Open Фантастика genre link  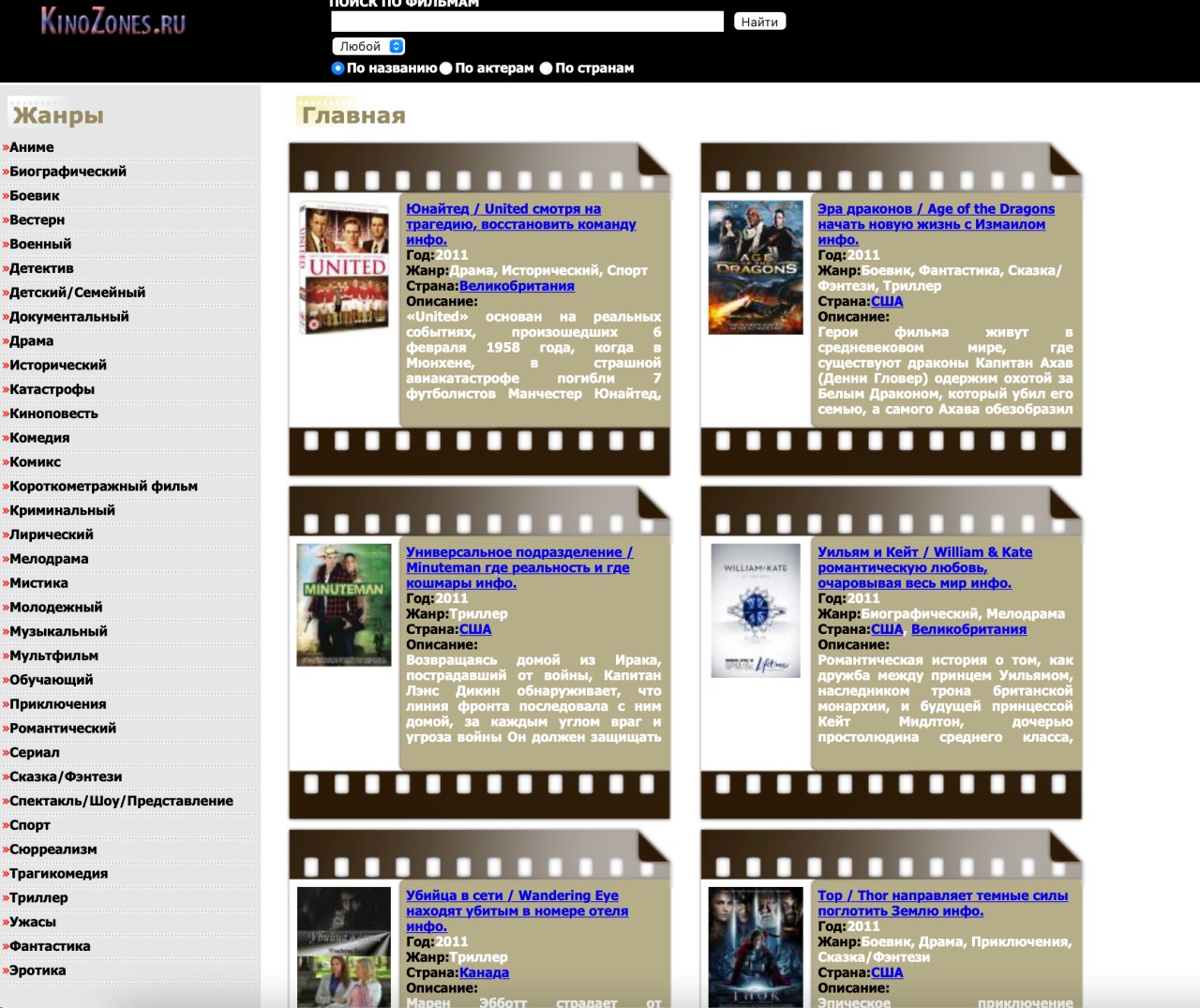(x=50, y=946)
